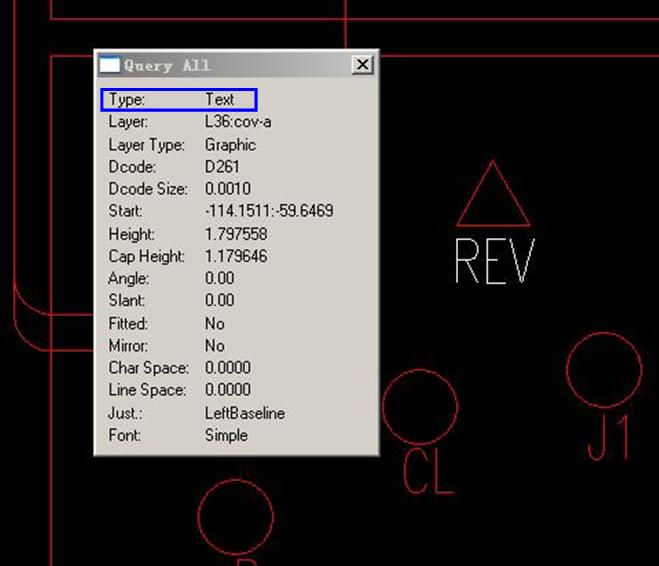Viewport: 659px width, 566px height.
Task: Click the Dcode: label
Action: [x=132, y=167]
